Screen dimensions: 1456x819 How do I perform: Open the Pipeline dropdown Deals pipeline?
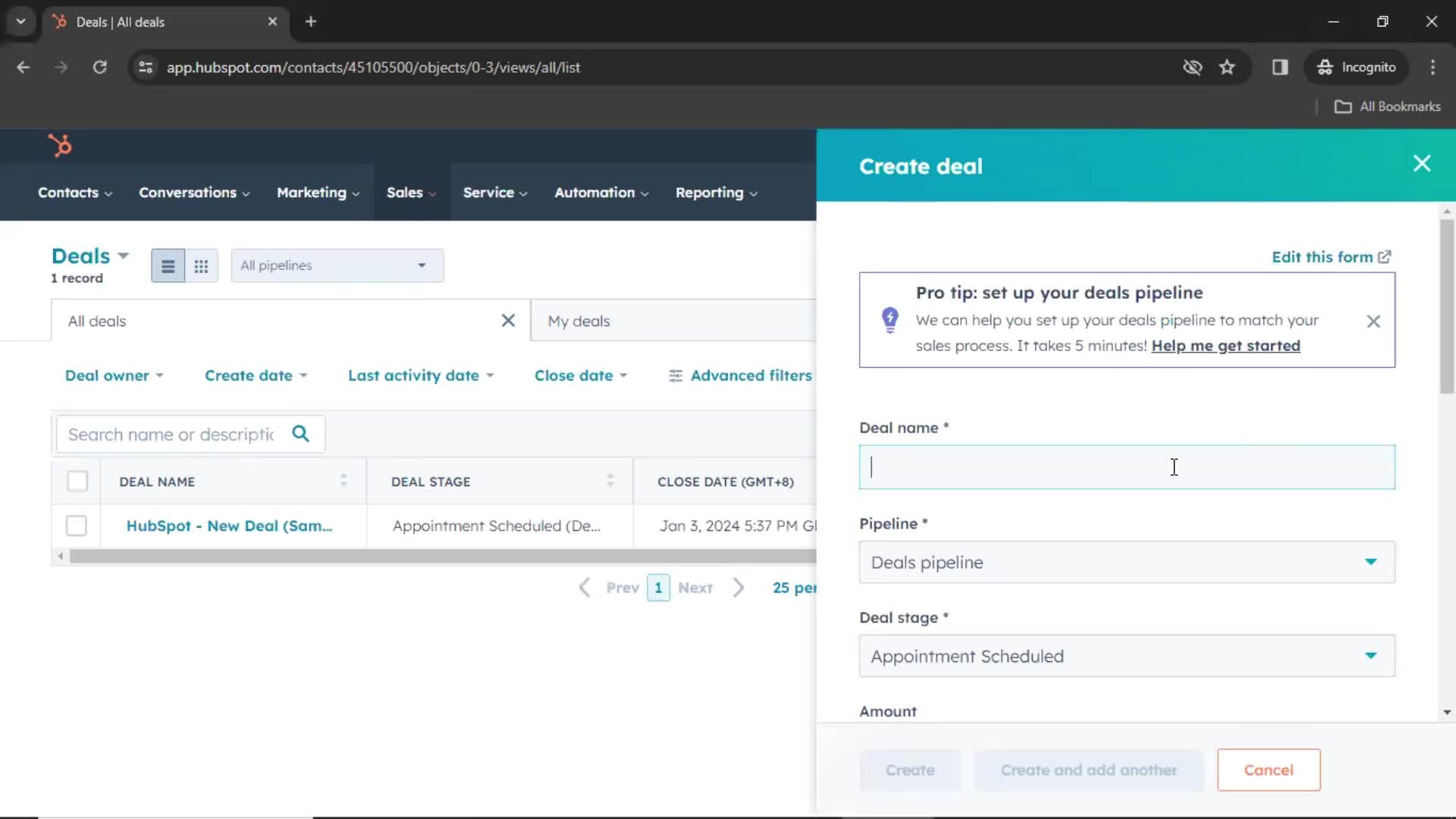click(1127, 562)
